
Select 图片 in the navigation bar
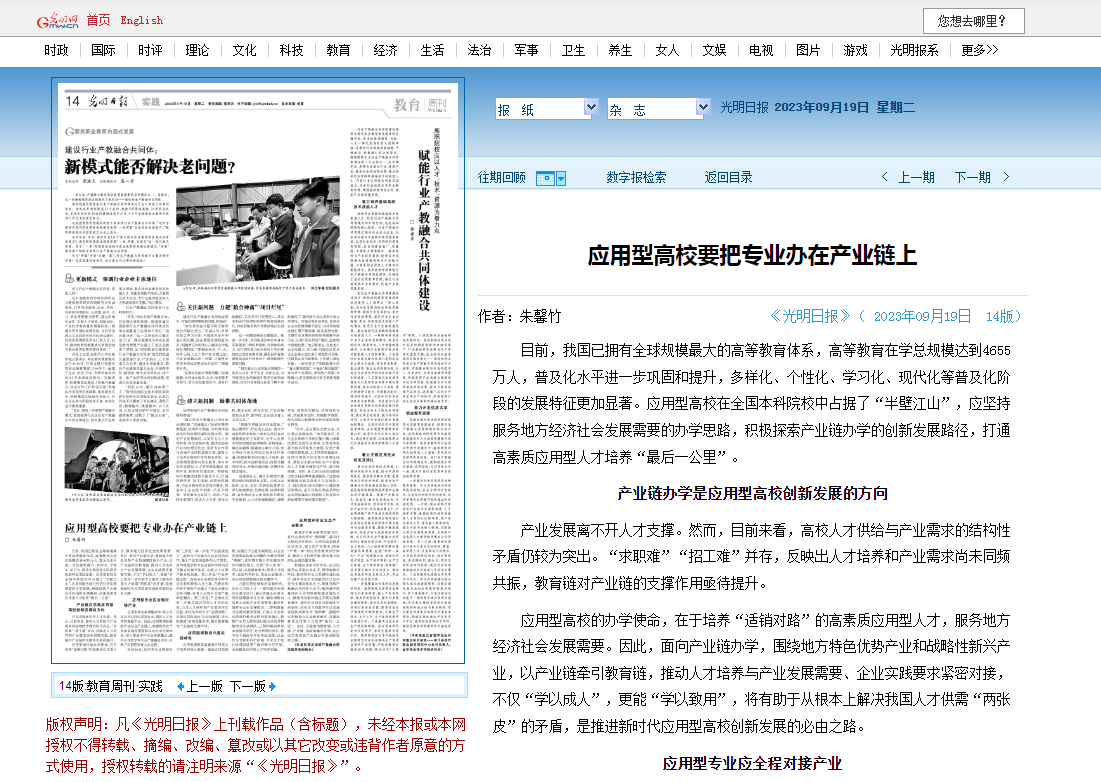[808, 50]
